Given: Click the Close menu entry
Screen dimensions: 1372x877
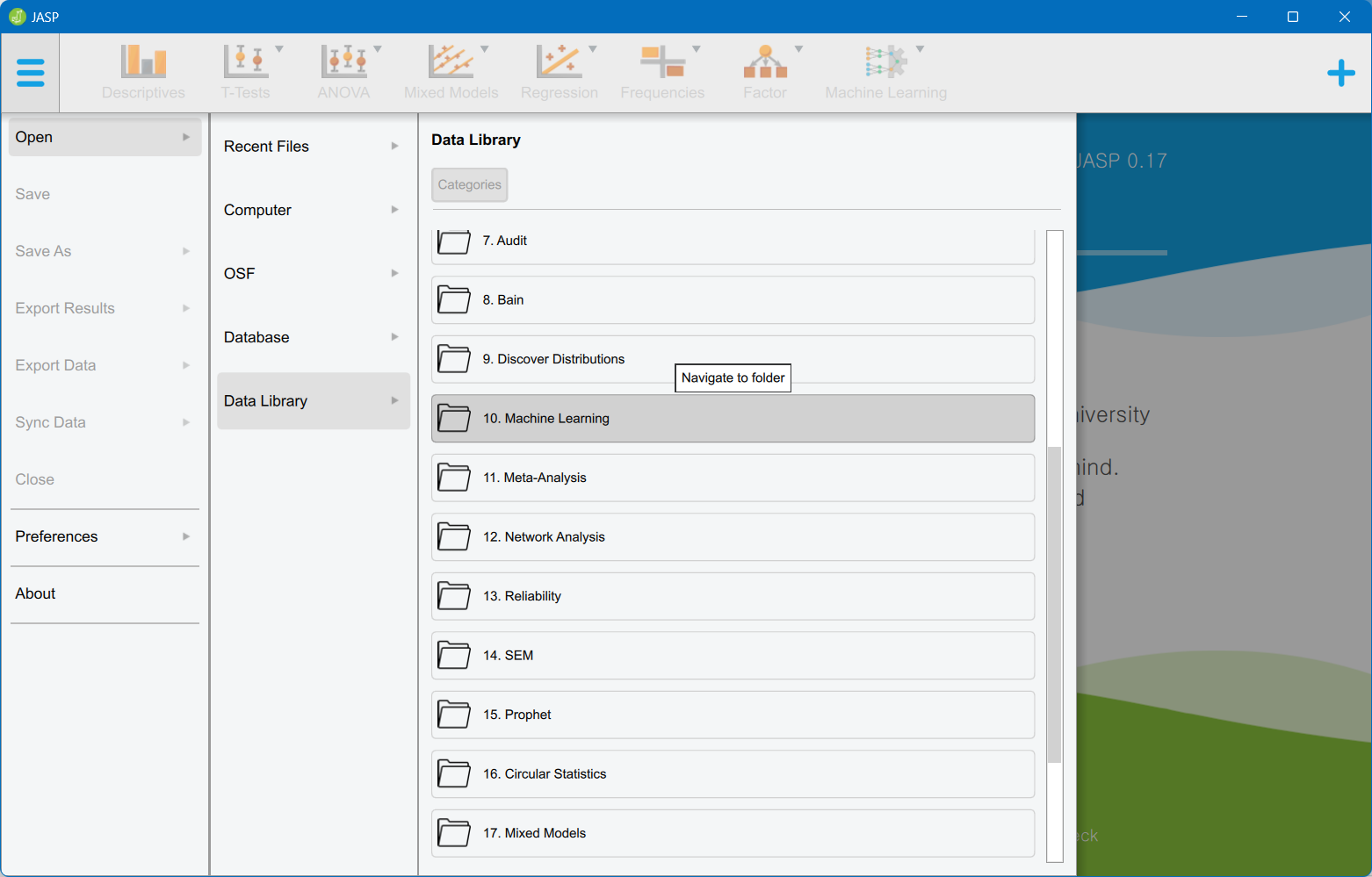Looking at the screenshot, I should (x=105, y=479).
